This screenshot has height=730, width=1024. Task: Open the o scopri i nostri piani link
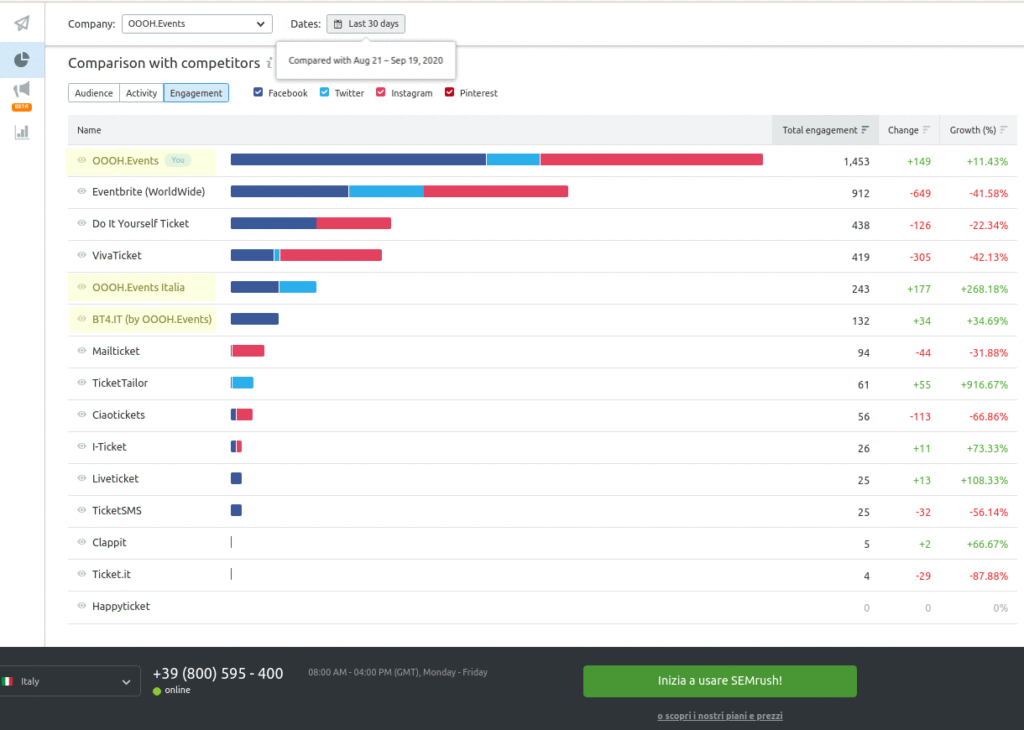[x=720, y=716]
